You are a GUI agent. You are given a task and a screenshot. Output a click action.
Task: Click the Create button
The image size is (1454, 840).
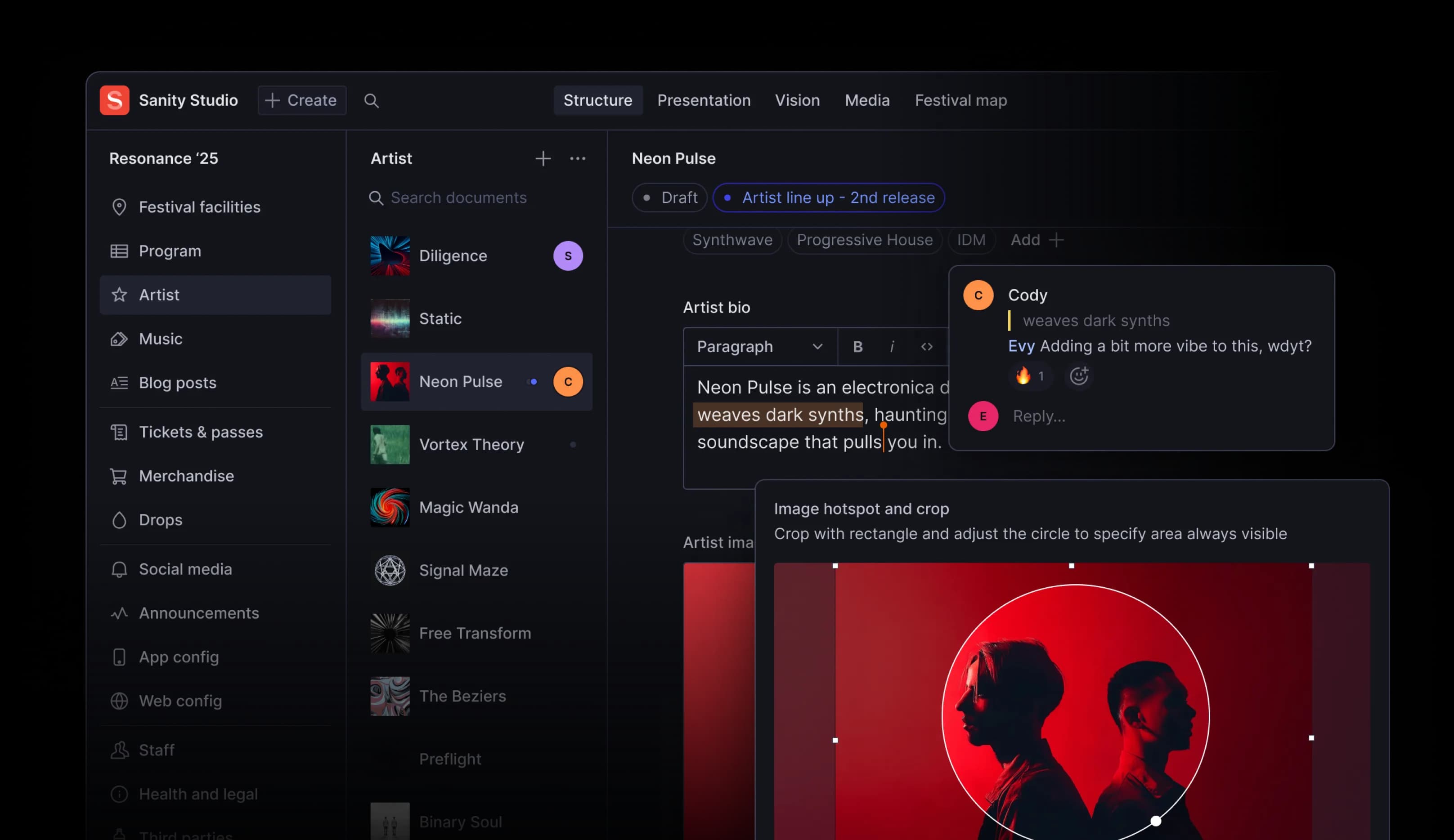pos(302,100)
